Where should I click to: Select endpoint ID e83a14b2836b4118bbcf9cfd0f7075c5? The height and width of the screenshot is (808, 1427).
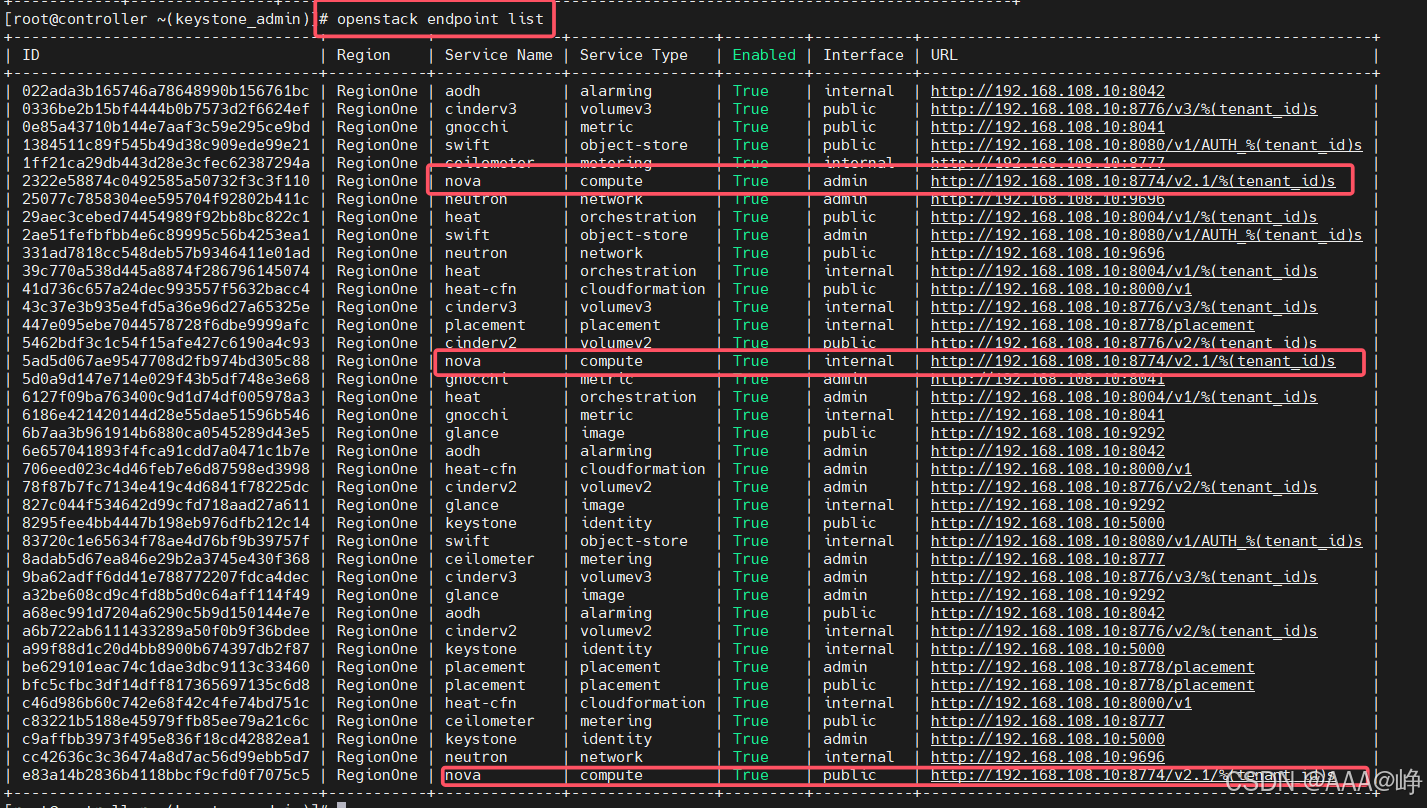pyautogui.click(x=166, y=775)
